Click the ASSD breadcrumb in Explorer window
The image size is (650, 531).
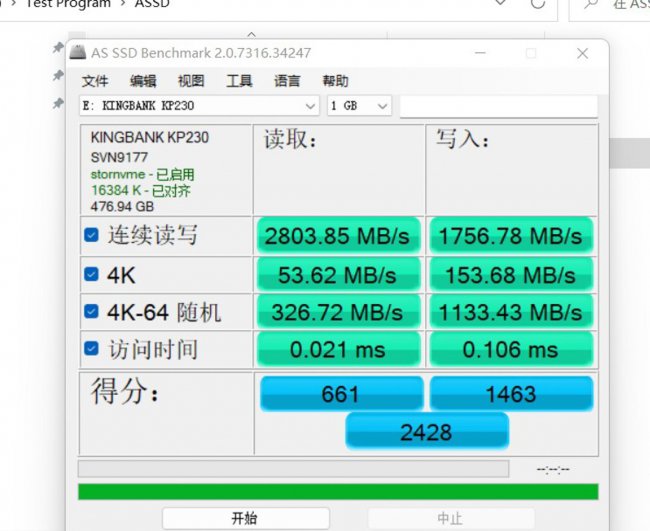coord(152,4)
